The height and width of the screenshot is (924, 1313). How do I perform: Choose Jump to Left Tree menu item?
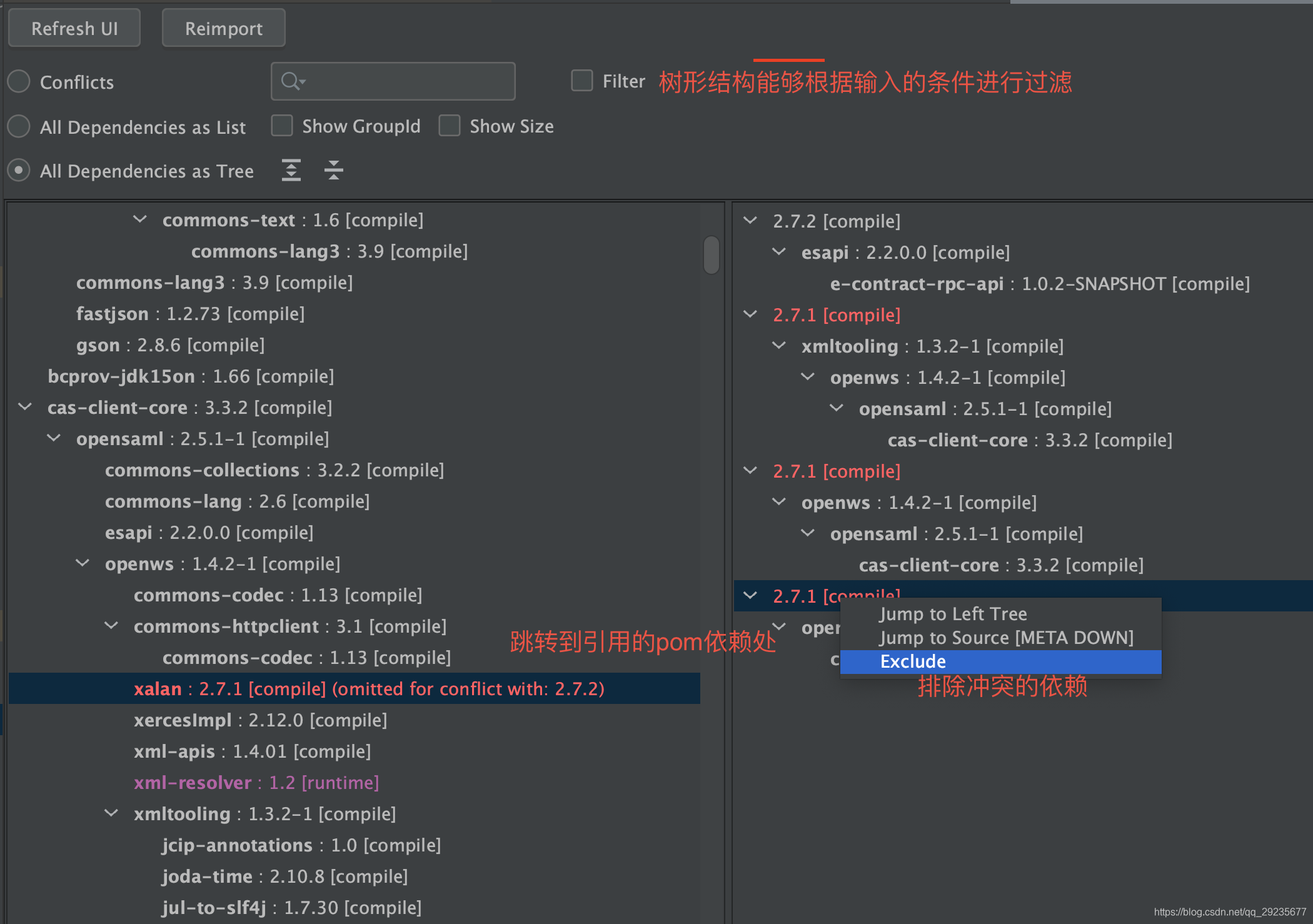953,614
